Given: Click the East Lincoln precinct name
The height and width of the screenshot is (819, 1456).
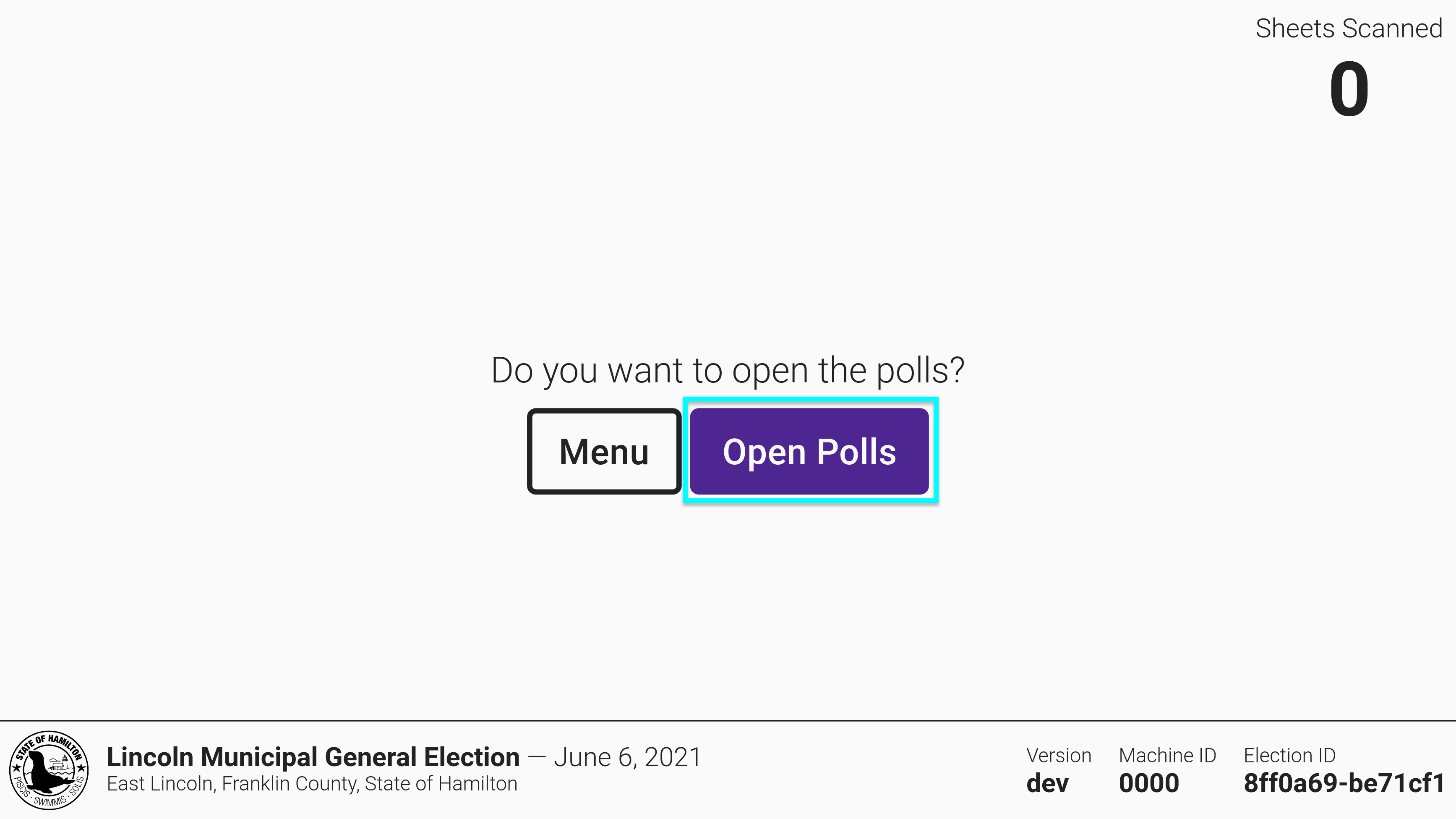Looking at the screenshot, I should pos(161,784).
